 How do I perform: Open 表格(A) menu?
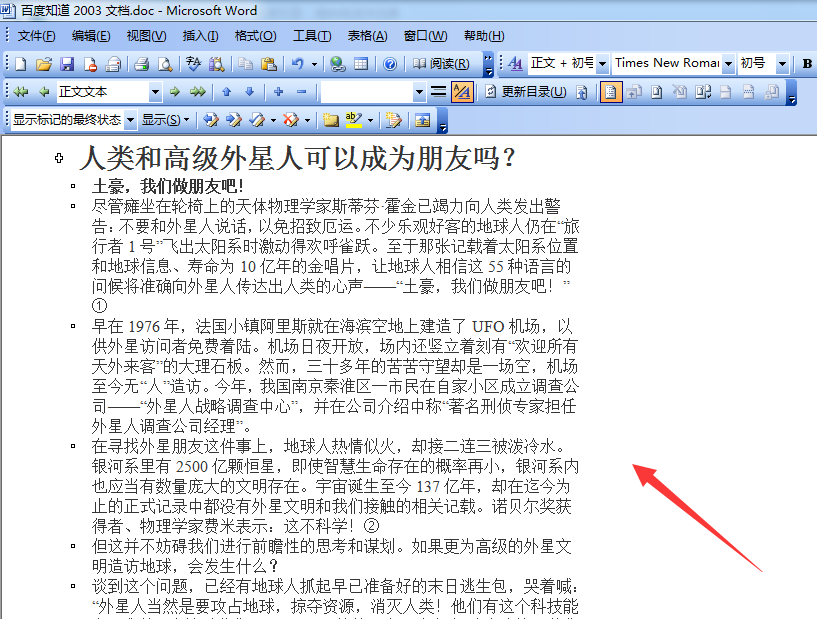(367, 36)
